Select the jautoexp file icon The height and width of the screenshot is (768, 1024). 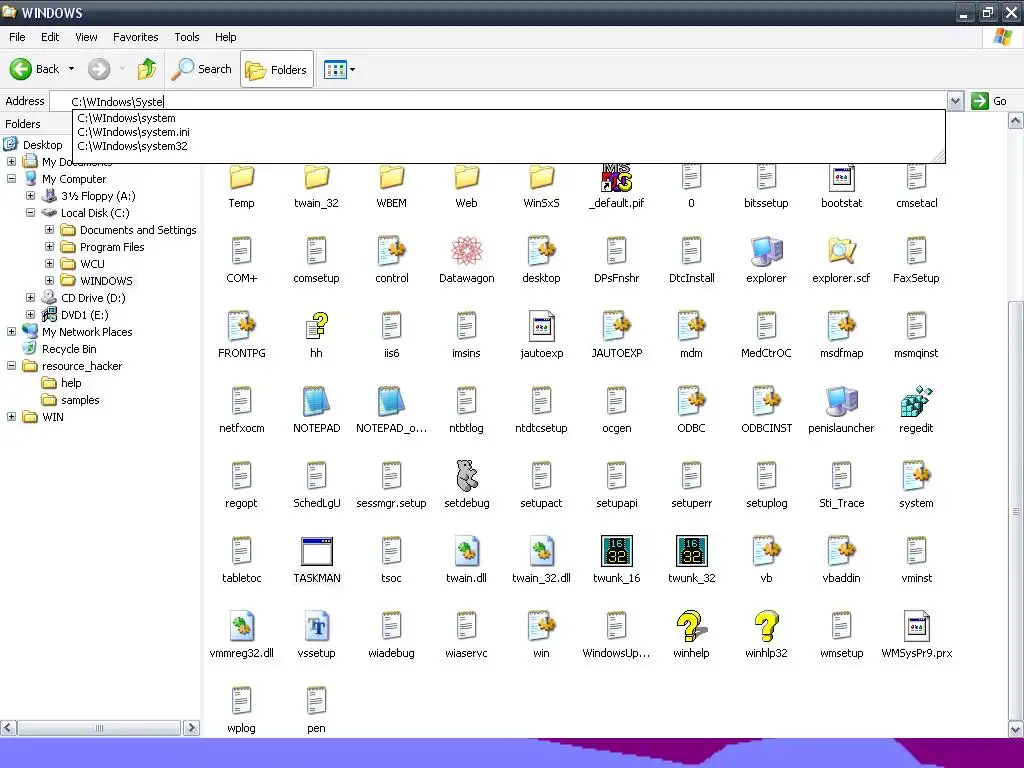point(541,326)
